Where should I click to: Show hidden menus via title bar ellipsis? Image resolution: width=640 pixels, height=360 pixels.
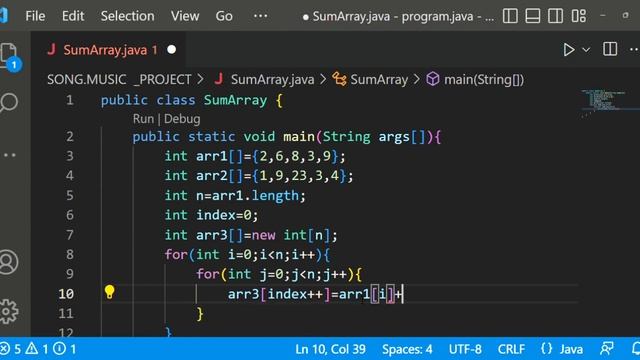(260, 16)
